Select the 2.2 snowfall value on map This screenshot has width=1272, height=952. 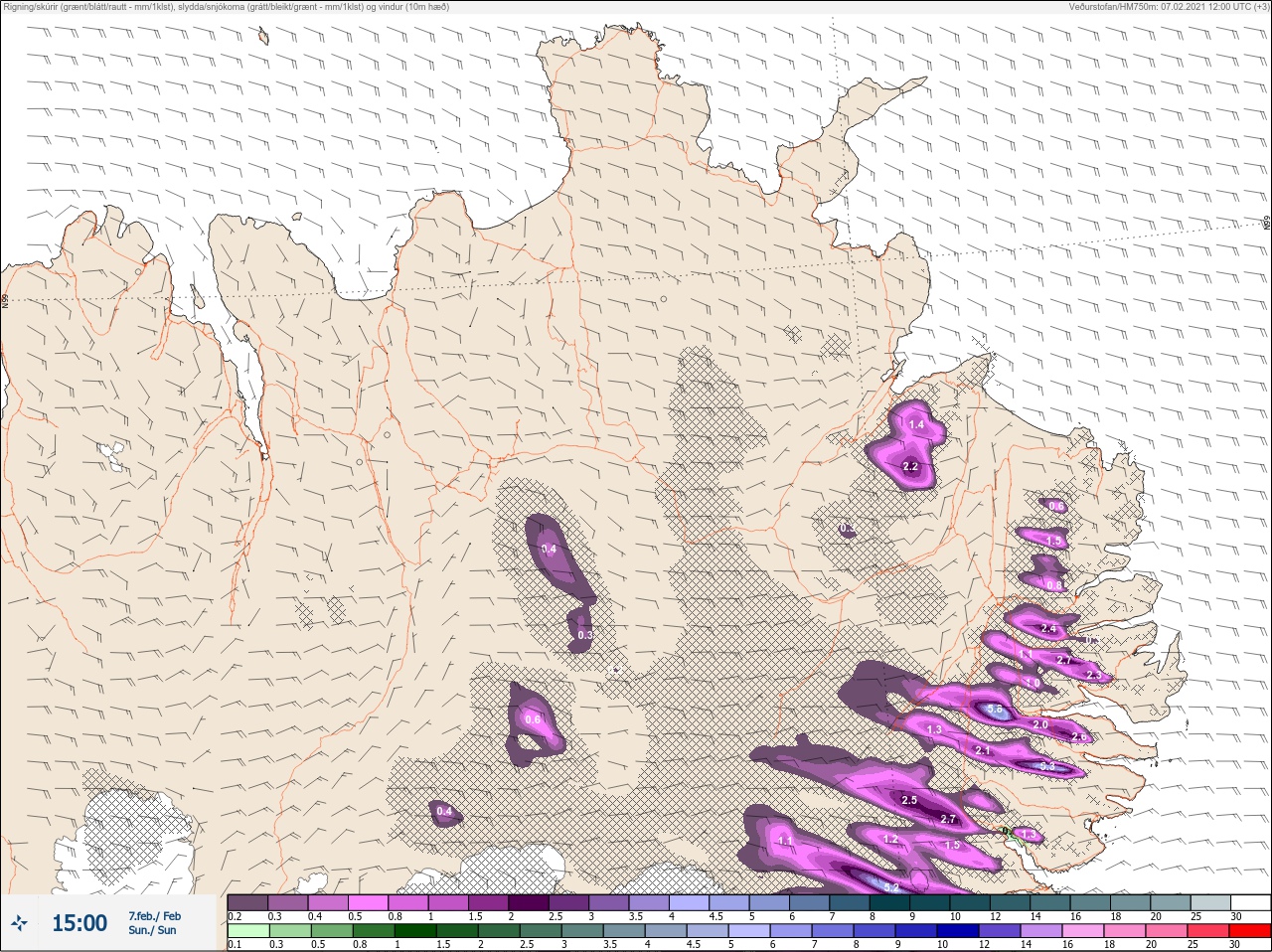tap(910, 466)
